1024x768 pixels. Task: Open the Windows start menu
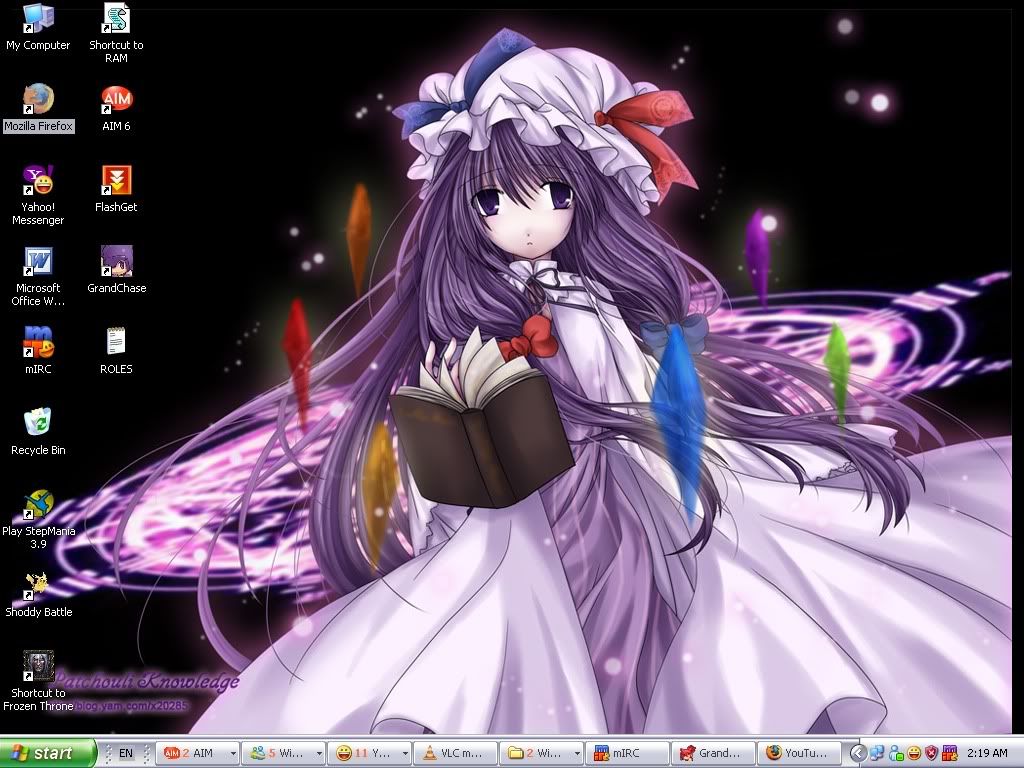point(47,753)
